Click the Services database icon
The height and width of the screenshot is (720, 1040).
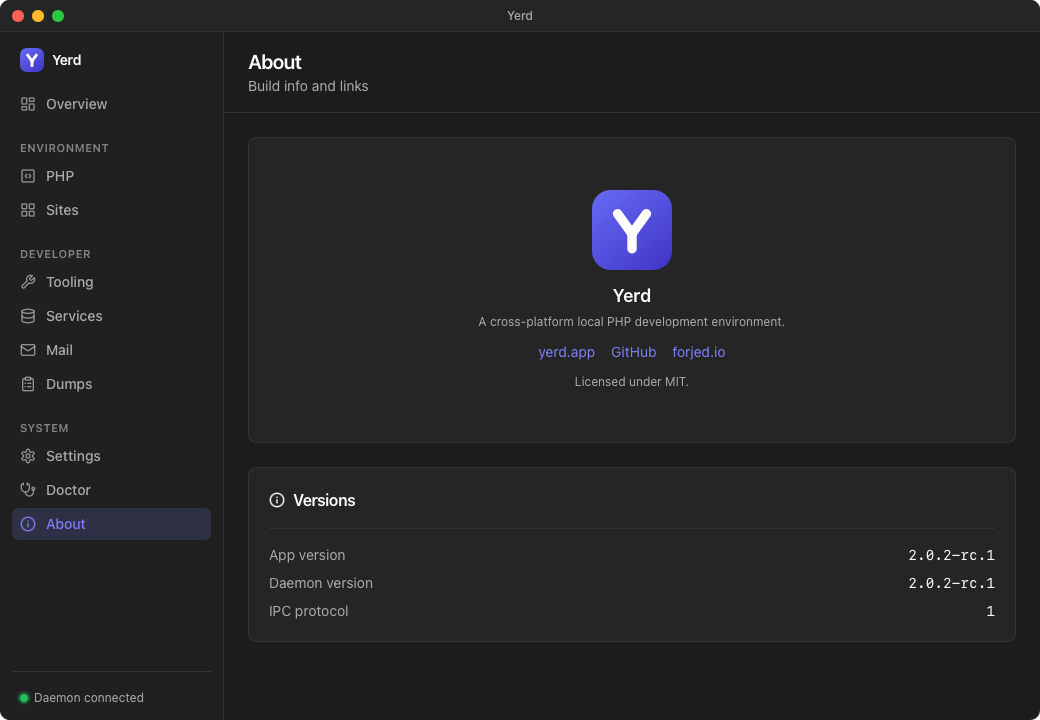coord(28,316)
